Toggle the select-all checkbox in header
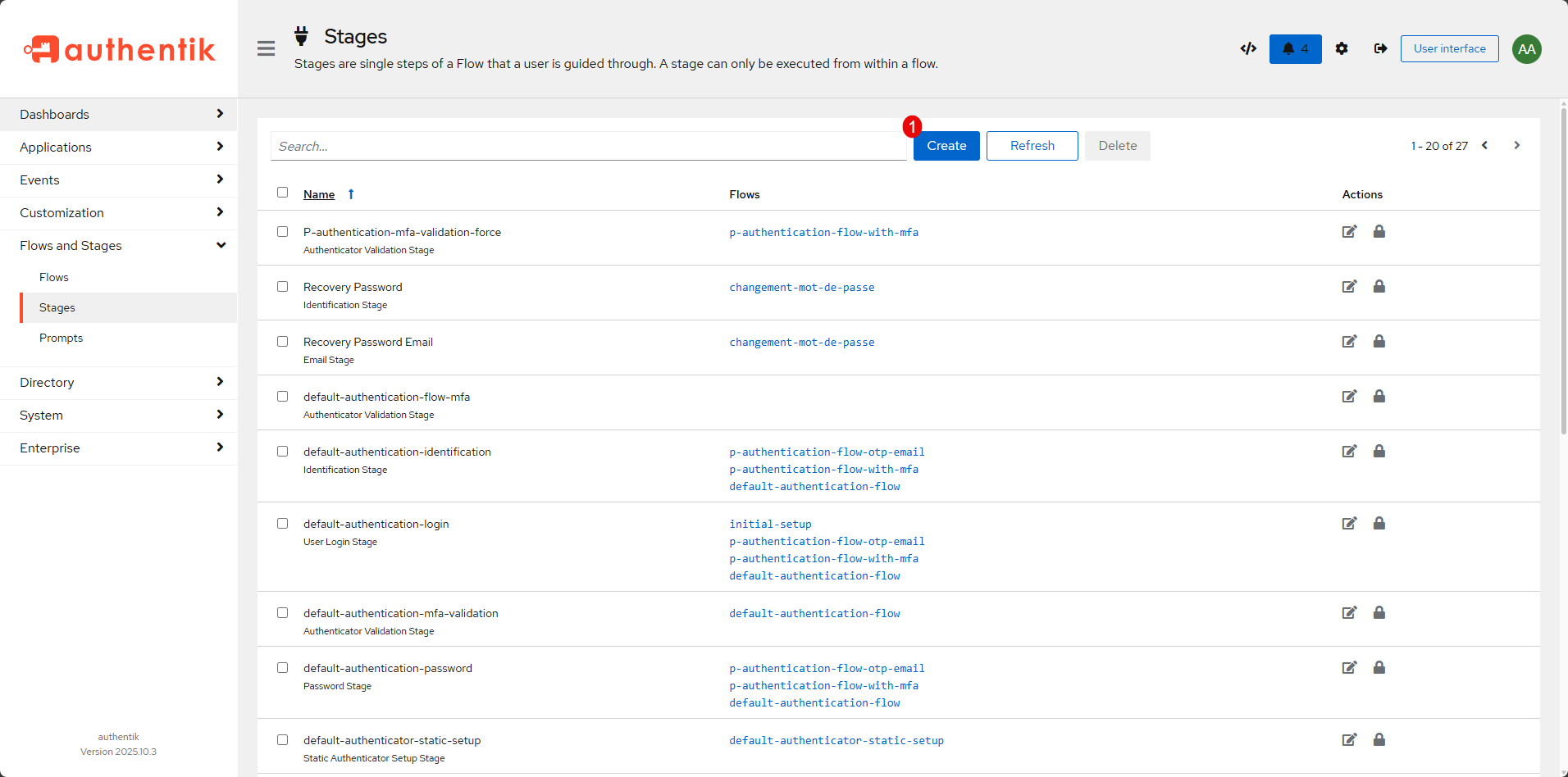The width and height of the screenshot is (1568, 777). click(x=283, y=193)
